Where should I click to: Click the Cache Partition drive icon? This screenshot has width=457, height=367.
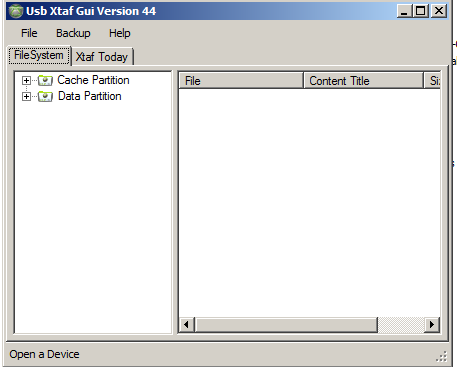pos(45,80)
